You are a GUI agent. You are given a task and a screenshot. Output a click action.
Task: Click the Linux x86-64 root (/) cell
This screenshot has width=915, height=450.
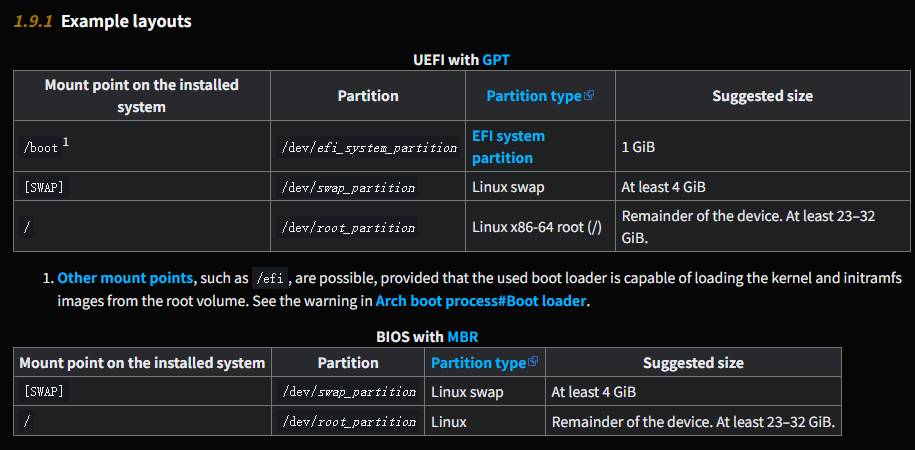point(537,227)
